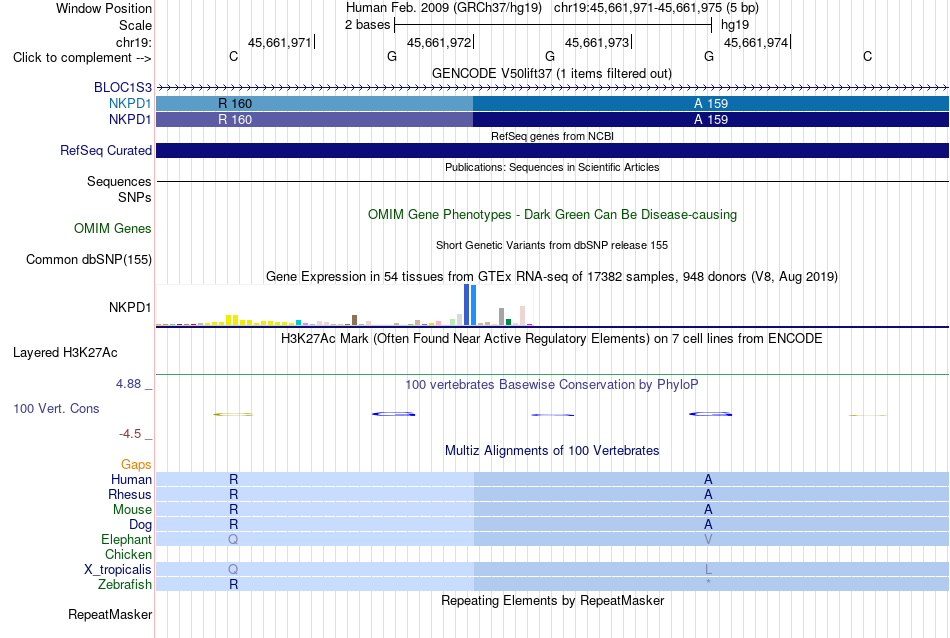The height and width of the screenshot is (638, 950).
Task: Select the Rhesus alignment row label
Action: (130, 494)
